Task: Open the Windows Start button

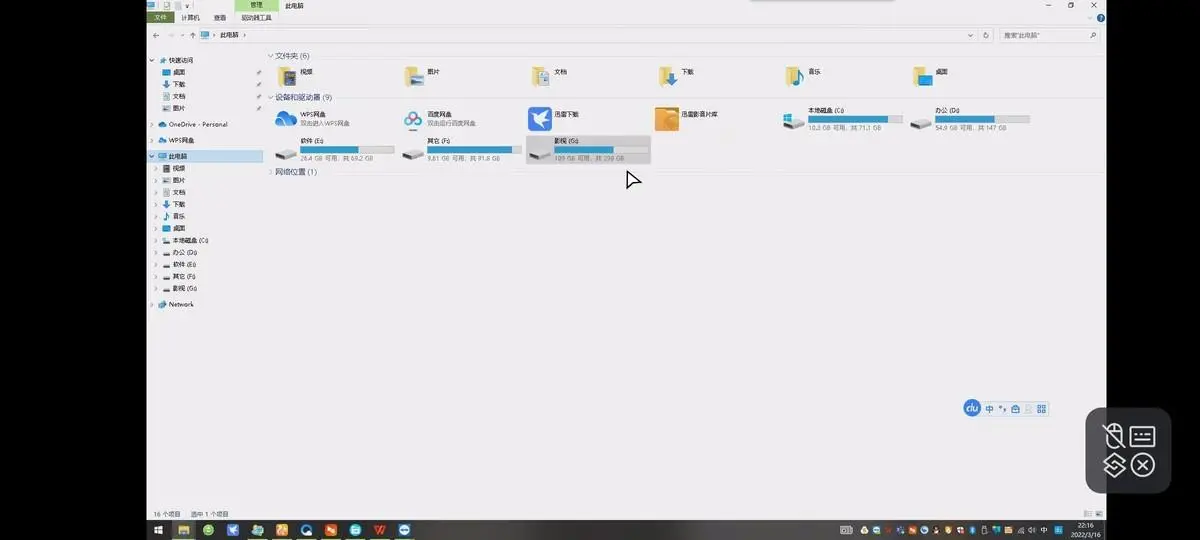Action: point(158,529)
